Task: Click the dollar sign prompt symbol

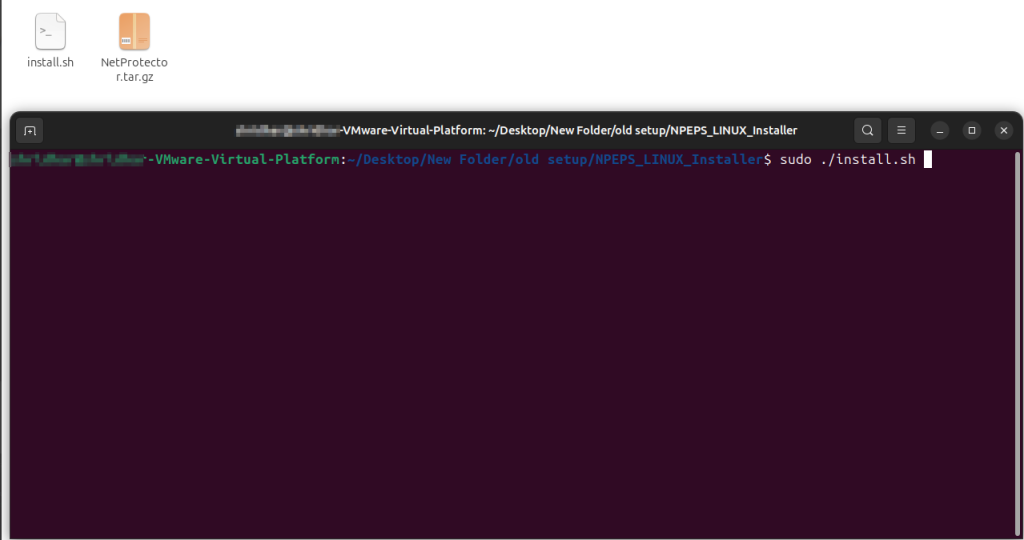Action: [x=768, y=160]
